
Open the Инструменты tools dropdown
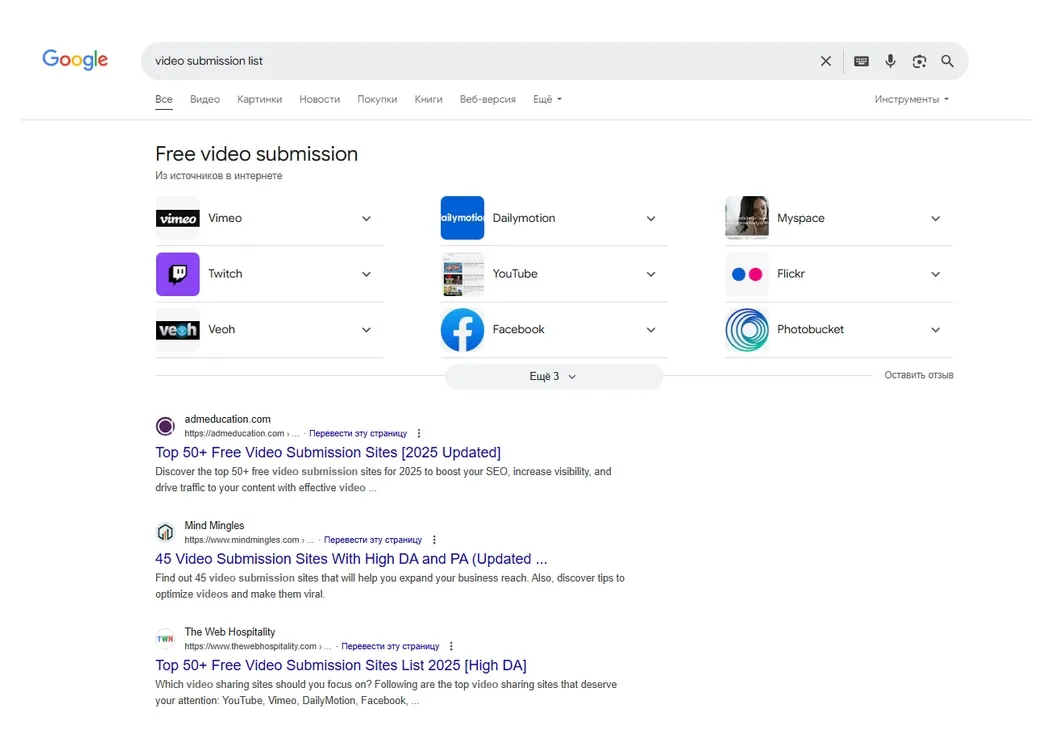911,99
